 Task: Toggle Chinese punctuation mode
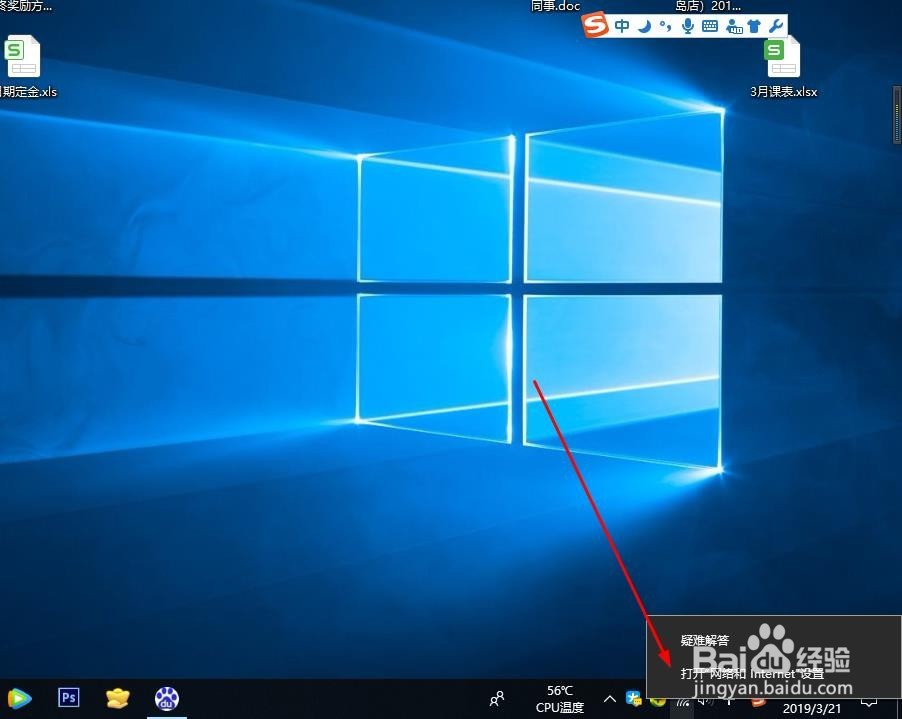665,26
